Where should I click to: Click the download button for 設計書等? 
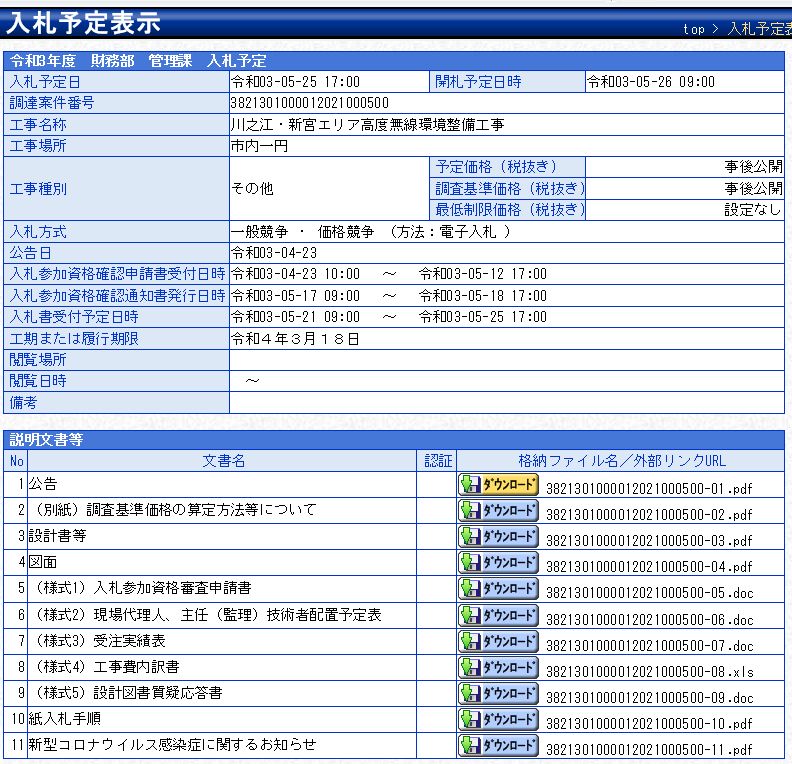pyautogui.click(x=498, y=537)
